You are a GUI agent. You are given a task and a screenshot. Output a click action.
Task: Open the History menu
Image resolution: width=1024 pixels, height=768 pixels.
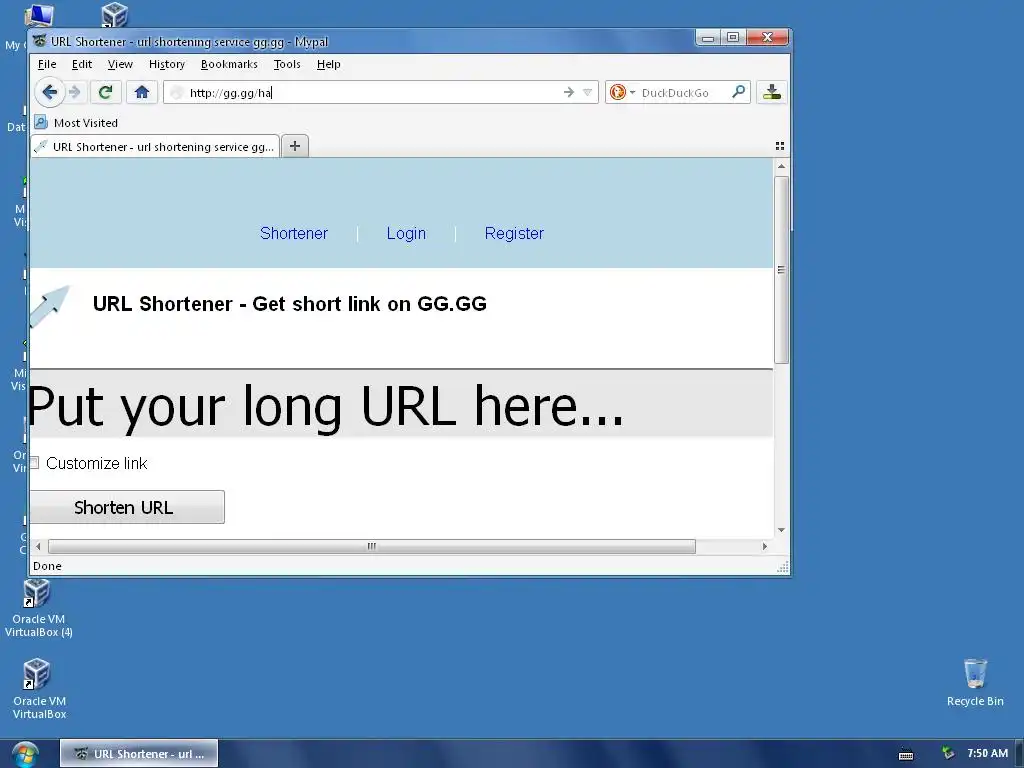pyautogui.click(x=167, y=64)
